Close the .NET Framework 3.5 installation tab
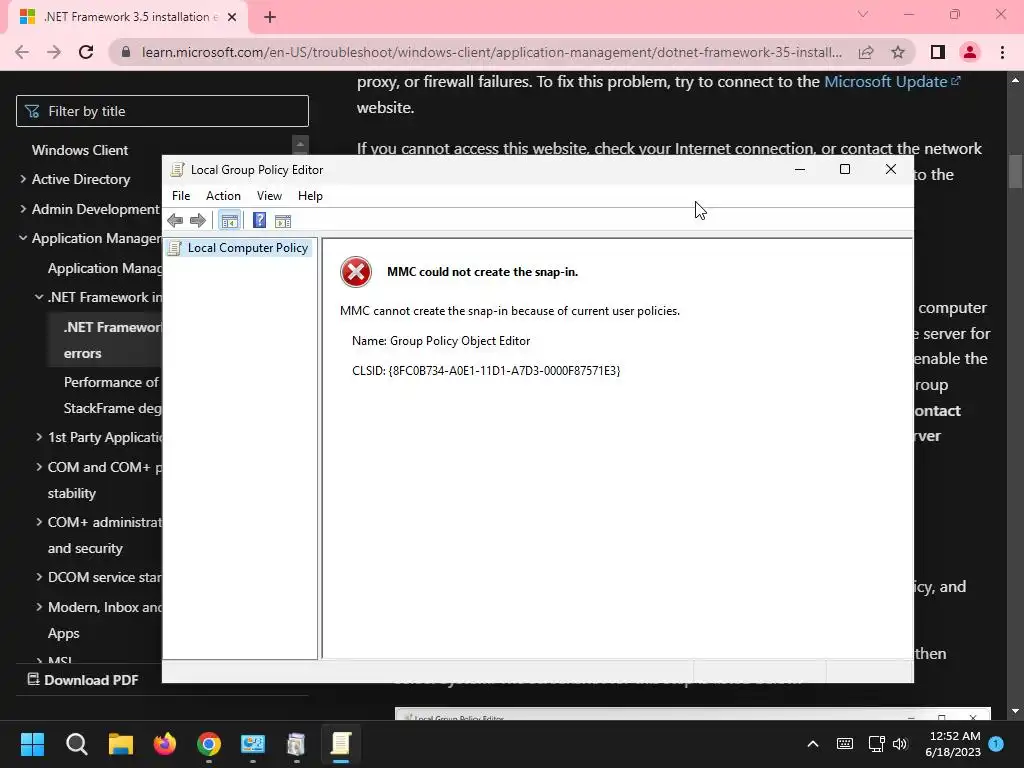This screenshot has height=768, width=1024. pyautogui.click(x=232, y=18)
